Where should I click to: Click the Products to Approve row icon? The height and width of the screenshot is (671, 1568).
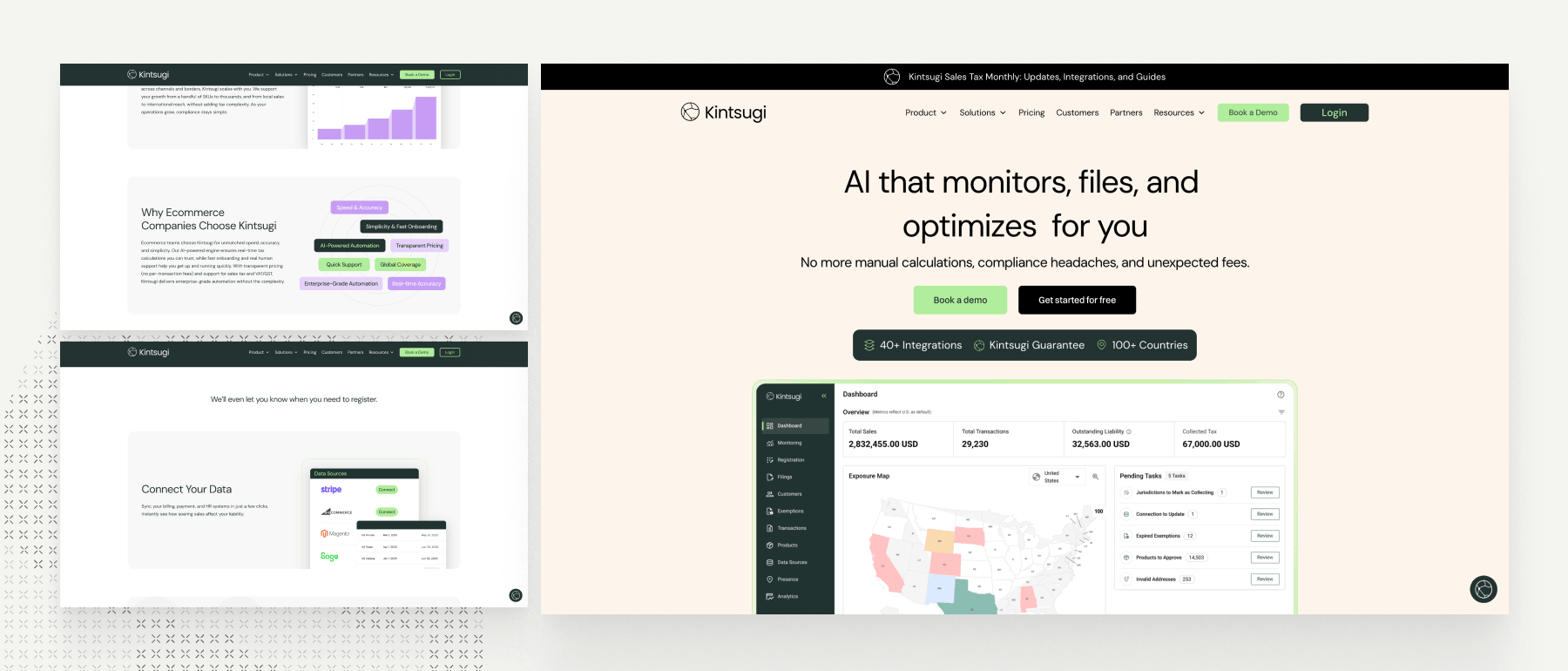[1126, 558]
